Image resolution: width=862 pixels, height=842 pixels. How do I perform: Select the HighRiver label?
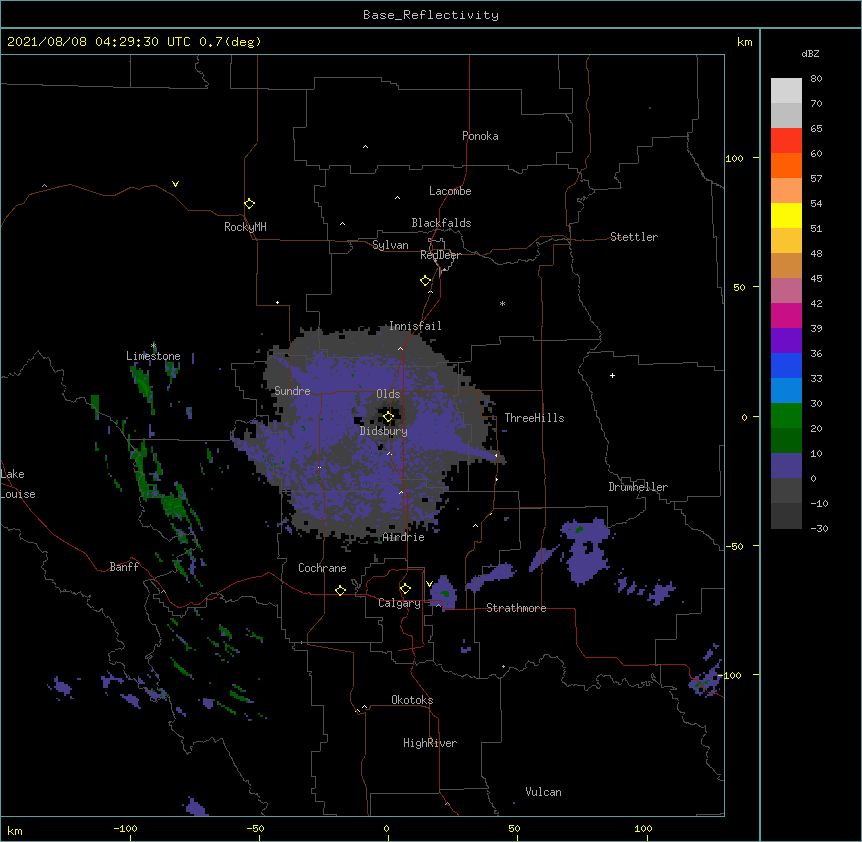point(430,743)
